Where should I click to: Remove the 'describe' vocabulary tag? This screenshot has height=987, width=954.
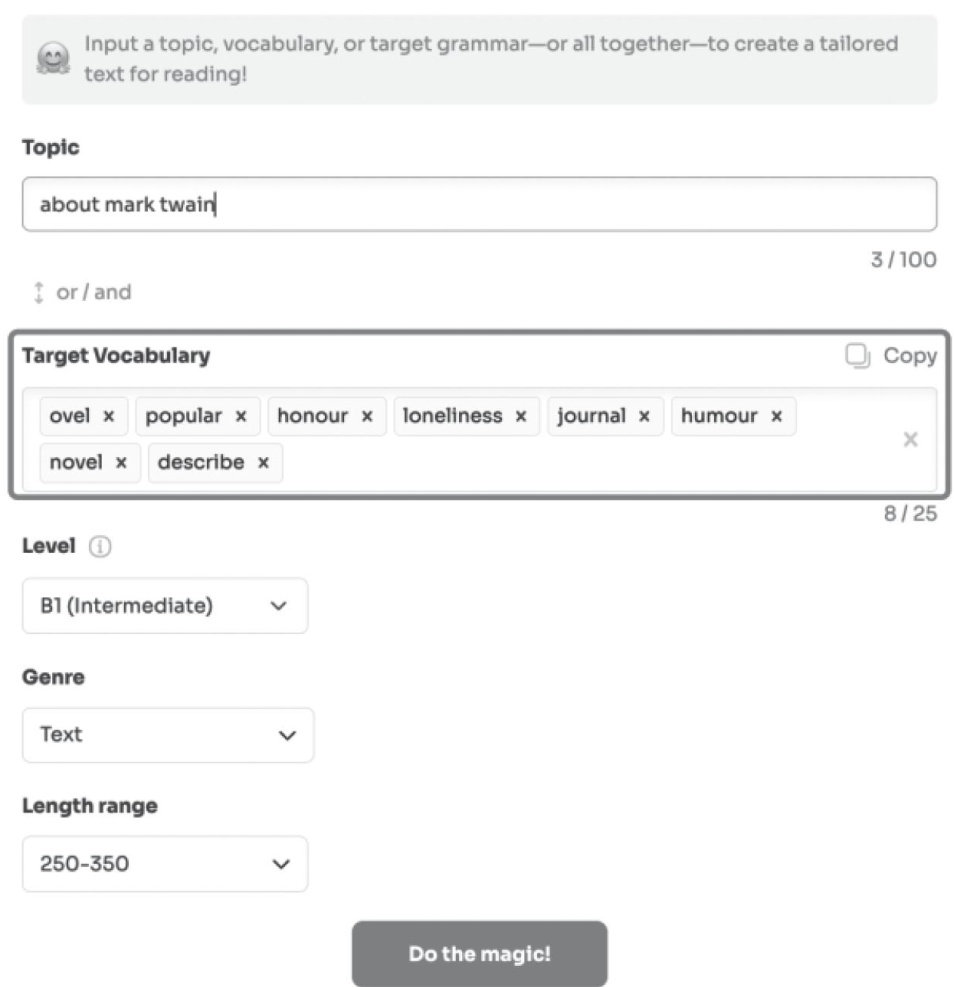click(x=264, y=463)
